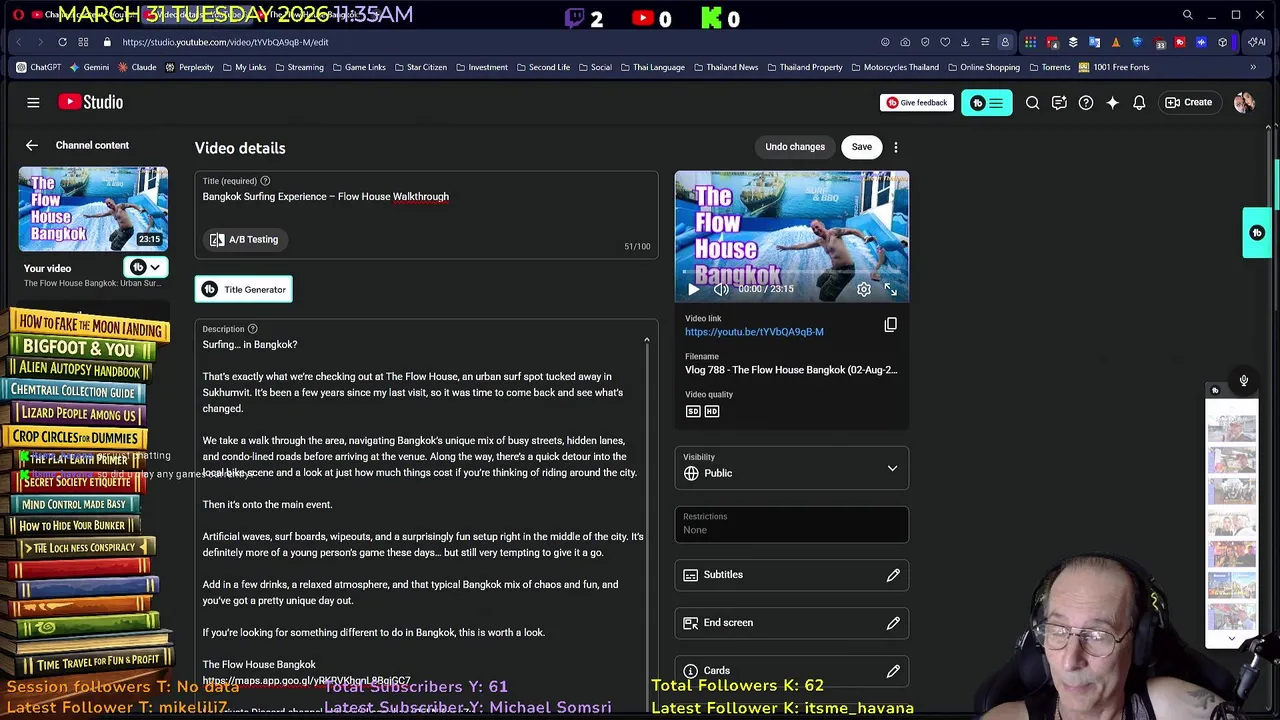Image resolution: width=1280 pixels, height=720 pixels.
Task: Click the browser address bar URL
Action: [225, 42]
